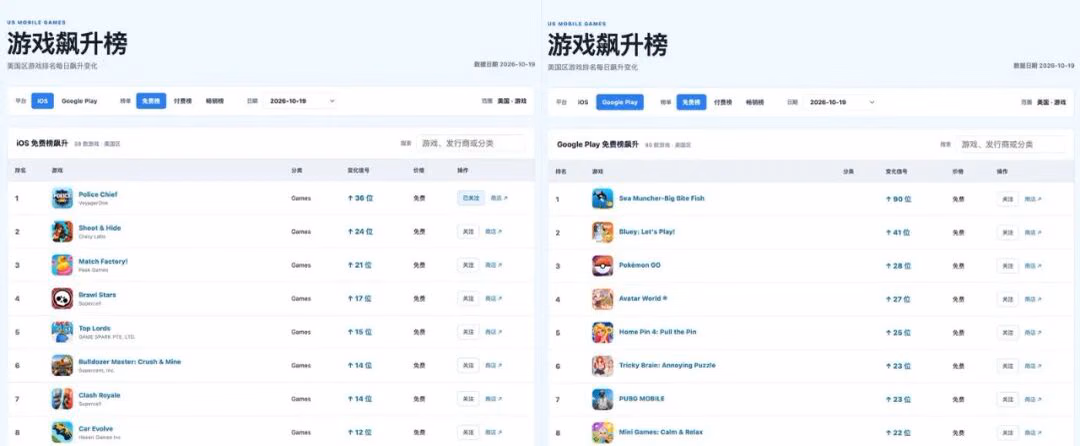Screen dimensions: 1080x446
Task: Click 关注 button for Bluey: Let's Play!
Action: 1008,233
